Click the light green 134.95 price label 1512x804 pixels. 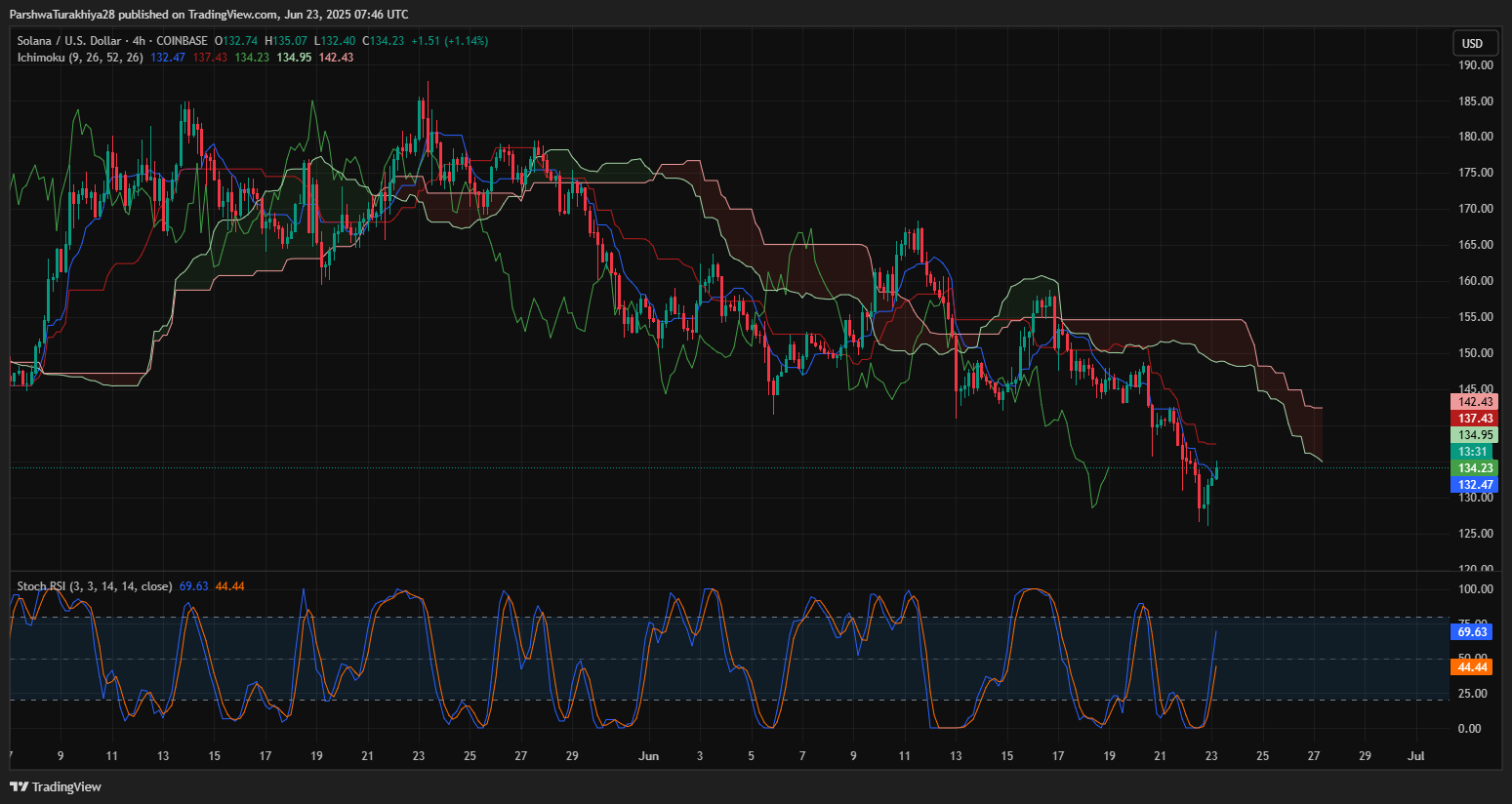pos(1475,435)
